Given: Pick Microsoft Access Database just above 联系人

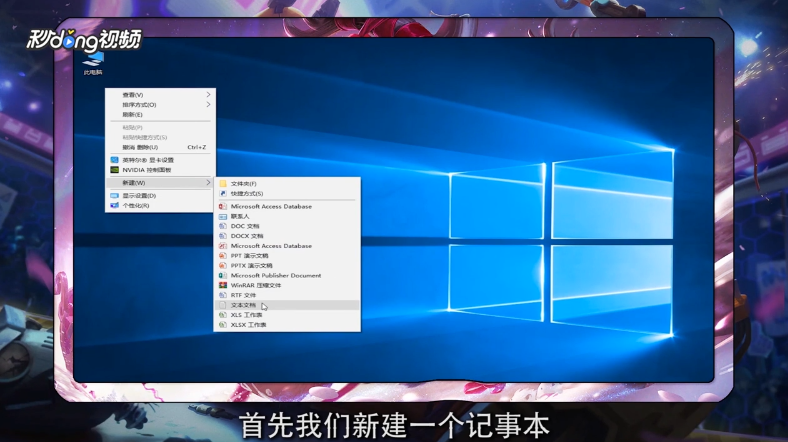Looking at the screenshot, I should [x=271, y=206].
